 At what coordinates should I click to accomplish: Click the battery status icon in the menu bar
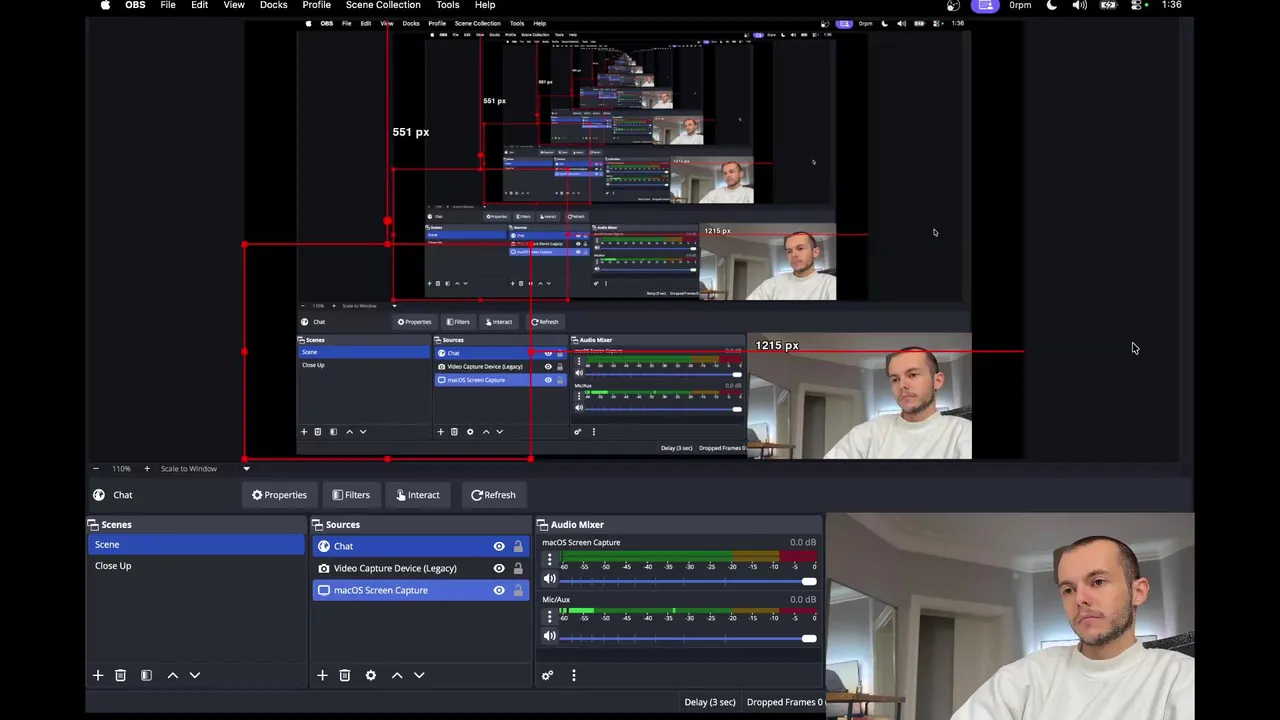point(1108,5)
